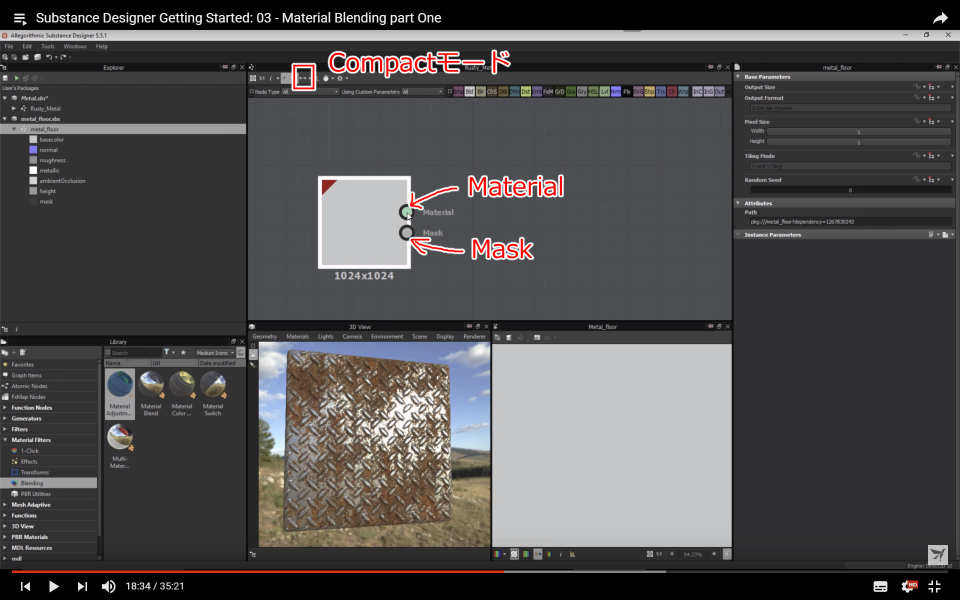This screenshot has width=960, height=600.
Task: Click the Random Seed value slider
Action: (850, 190)
